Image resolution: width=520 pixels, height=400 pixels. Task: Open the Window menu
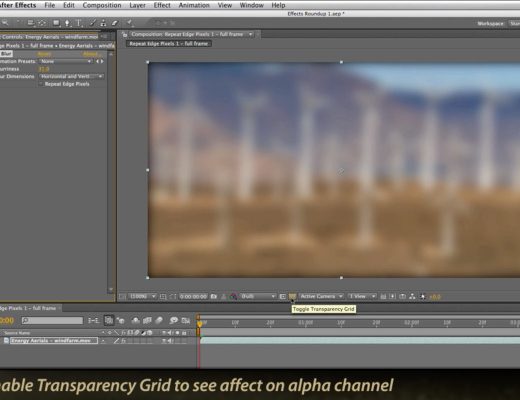point(252,5)
